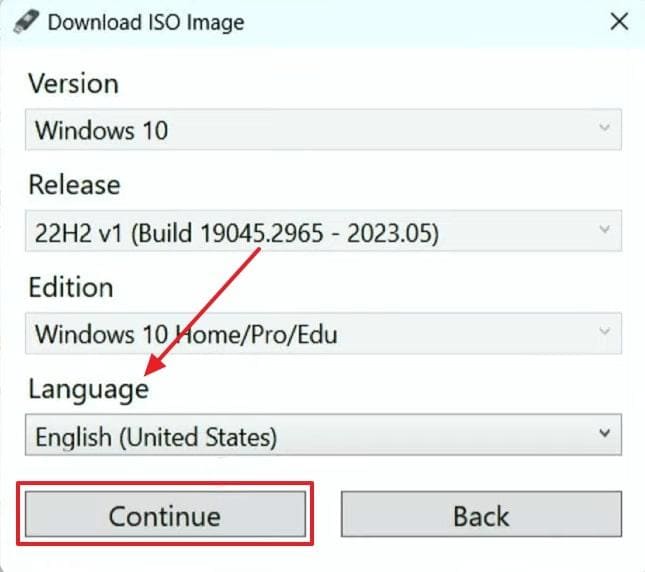Close the Download ISO Image dialog

point(619,21)
